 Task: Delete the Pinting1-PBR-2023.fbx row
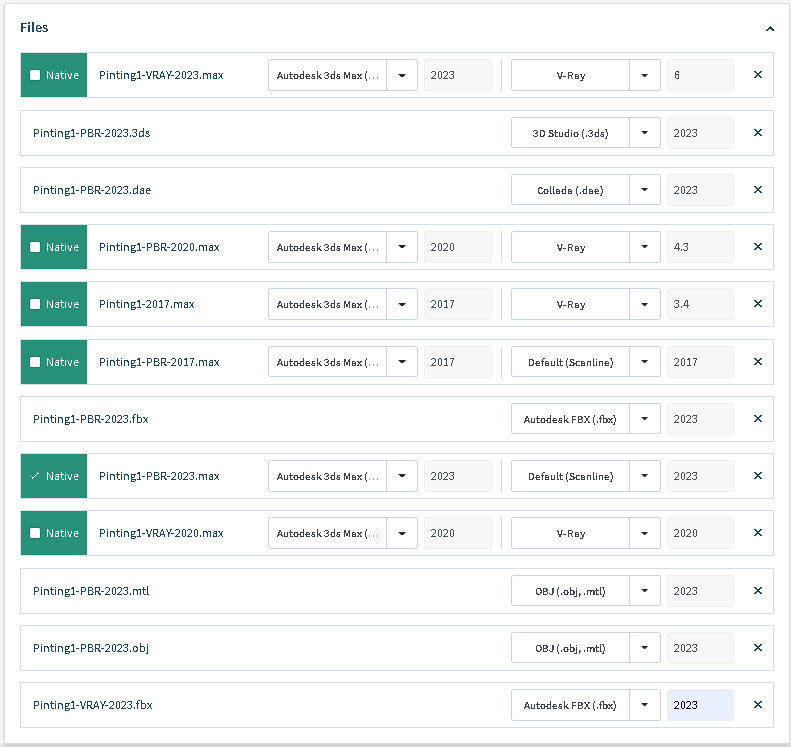757,419
